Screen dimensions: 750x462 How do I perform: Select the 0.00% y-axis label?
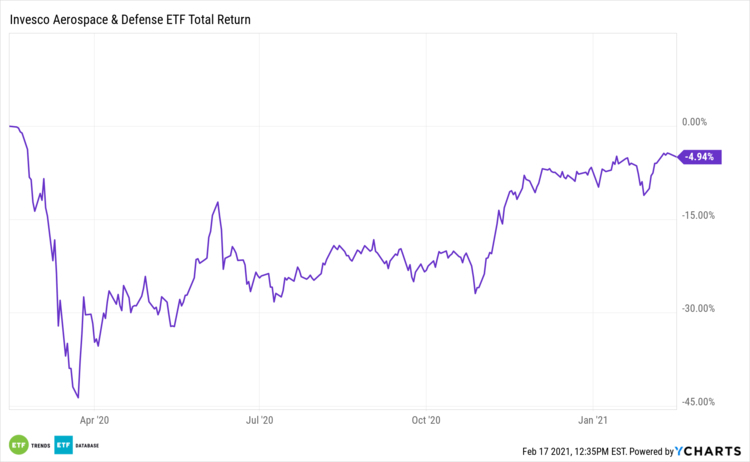694,122
